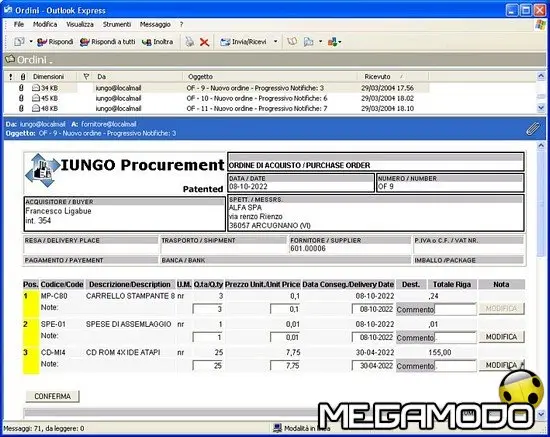The width and height of the screenshot is (550, 437).
Task: Click Outlook Express title bar icon
Action: click(8, 10)
